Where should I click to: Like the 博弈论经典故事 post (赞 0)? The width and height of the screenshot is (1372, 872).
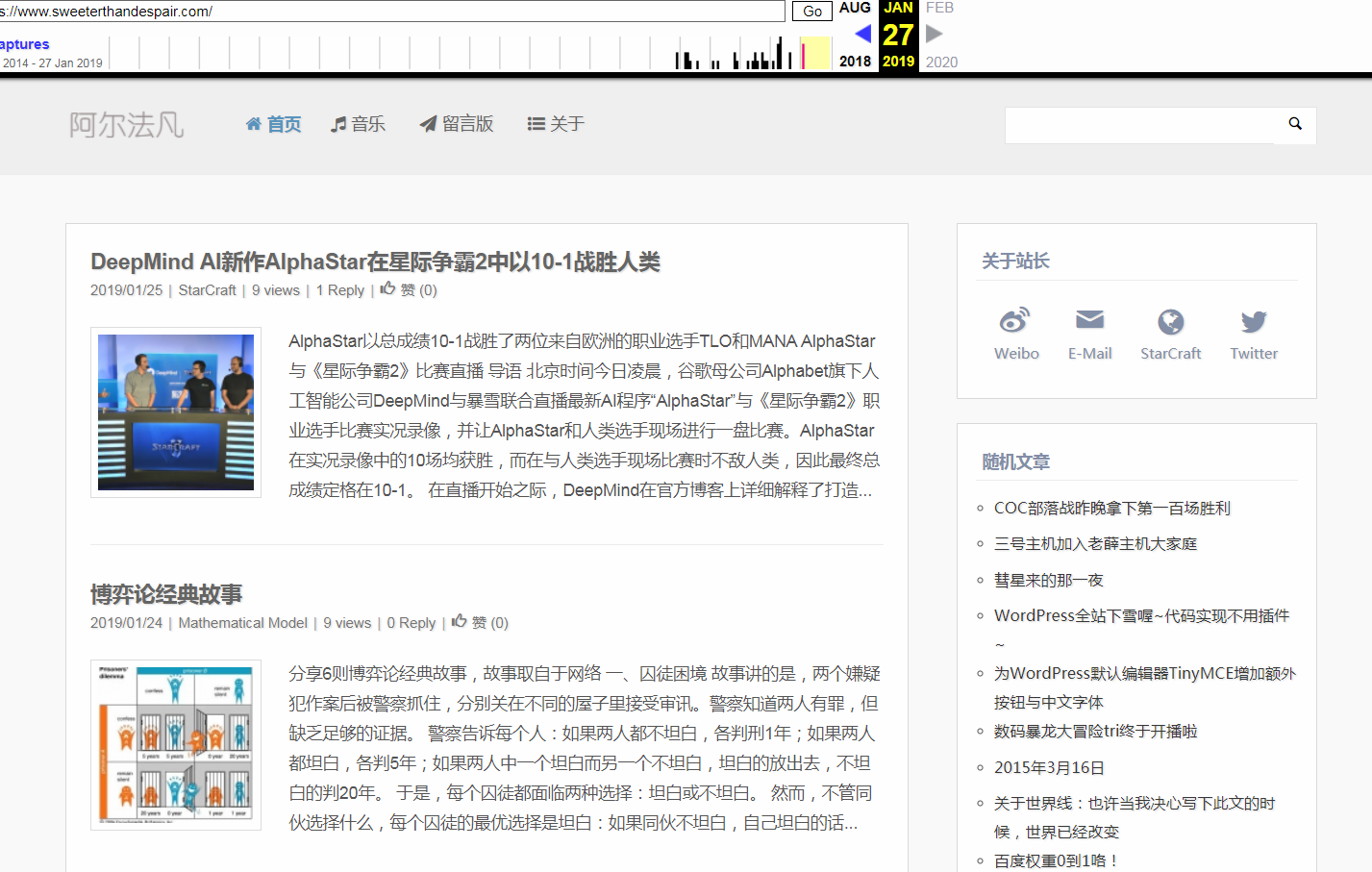(x=480, y=622)
